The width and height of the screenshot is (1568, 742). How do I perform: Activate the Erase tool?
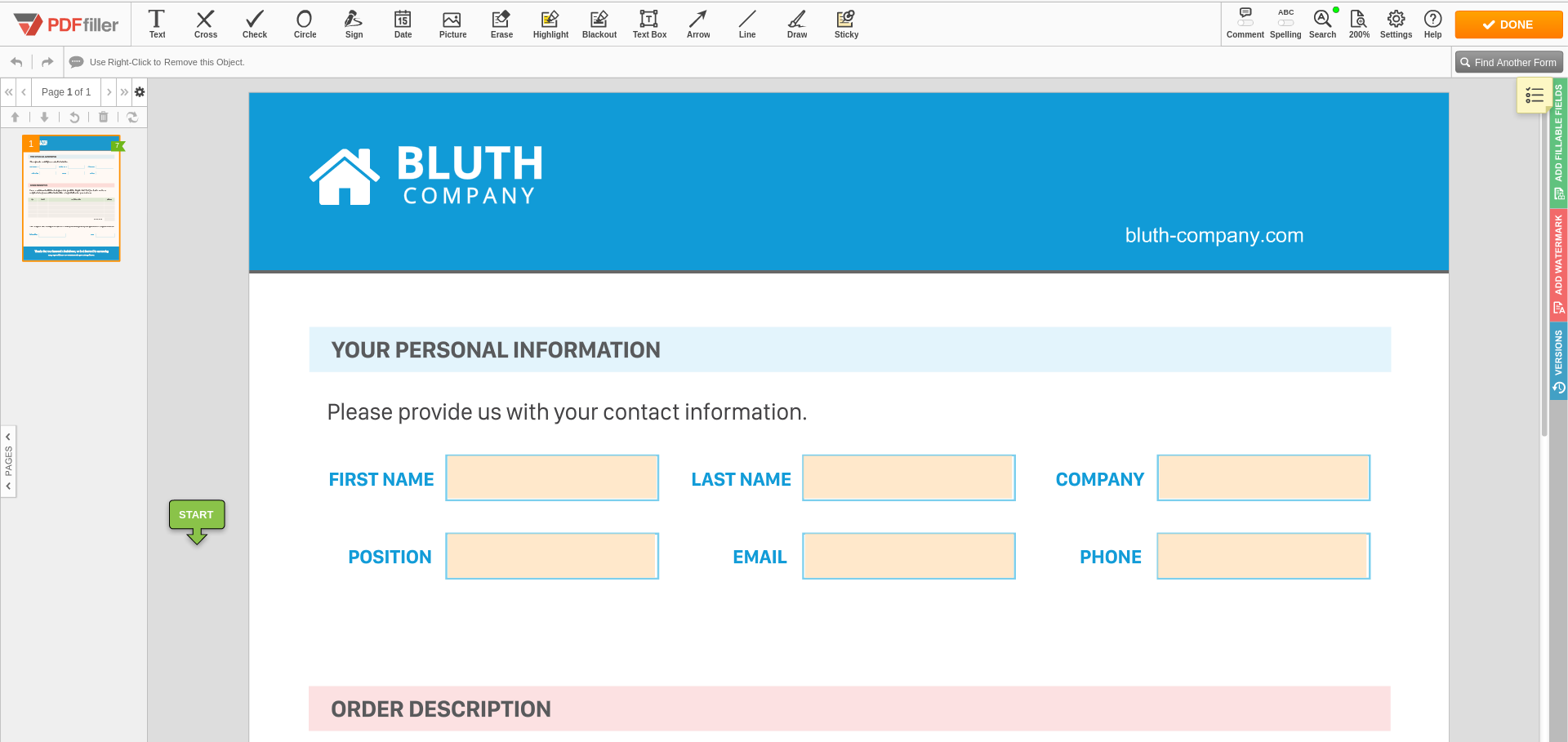tap(501, 24)
